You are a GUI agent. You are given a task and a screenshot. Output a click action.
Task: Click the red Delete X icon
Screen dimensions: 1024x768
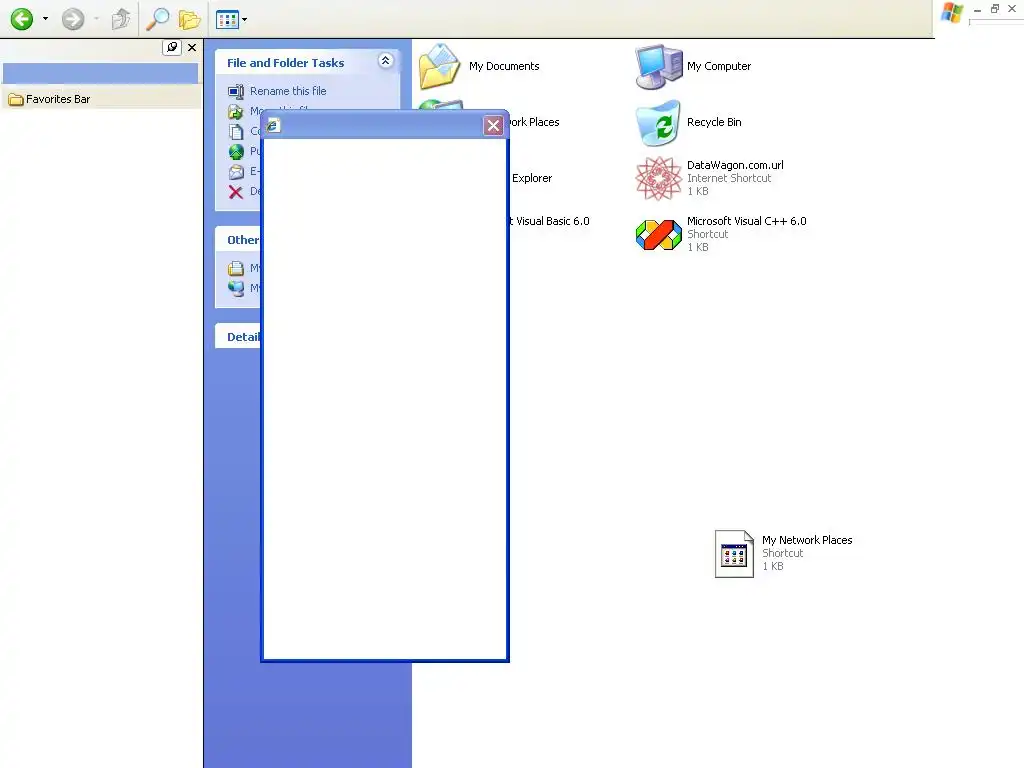[x=236, y=192]
